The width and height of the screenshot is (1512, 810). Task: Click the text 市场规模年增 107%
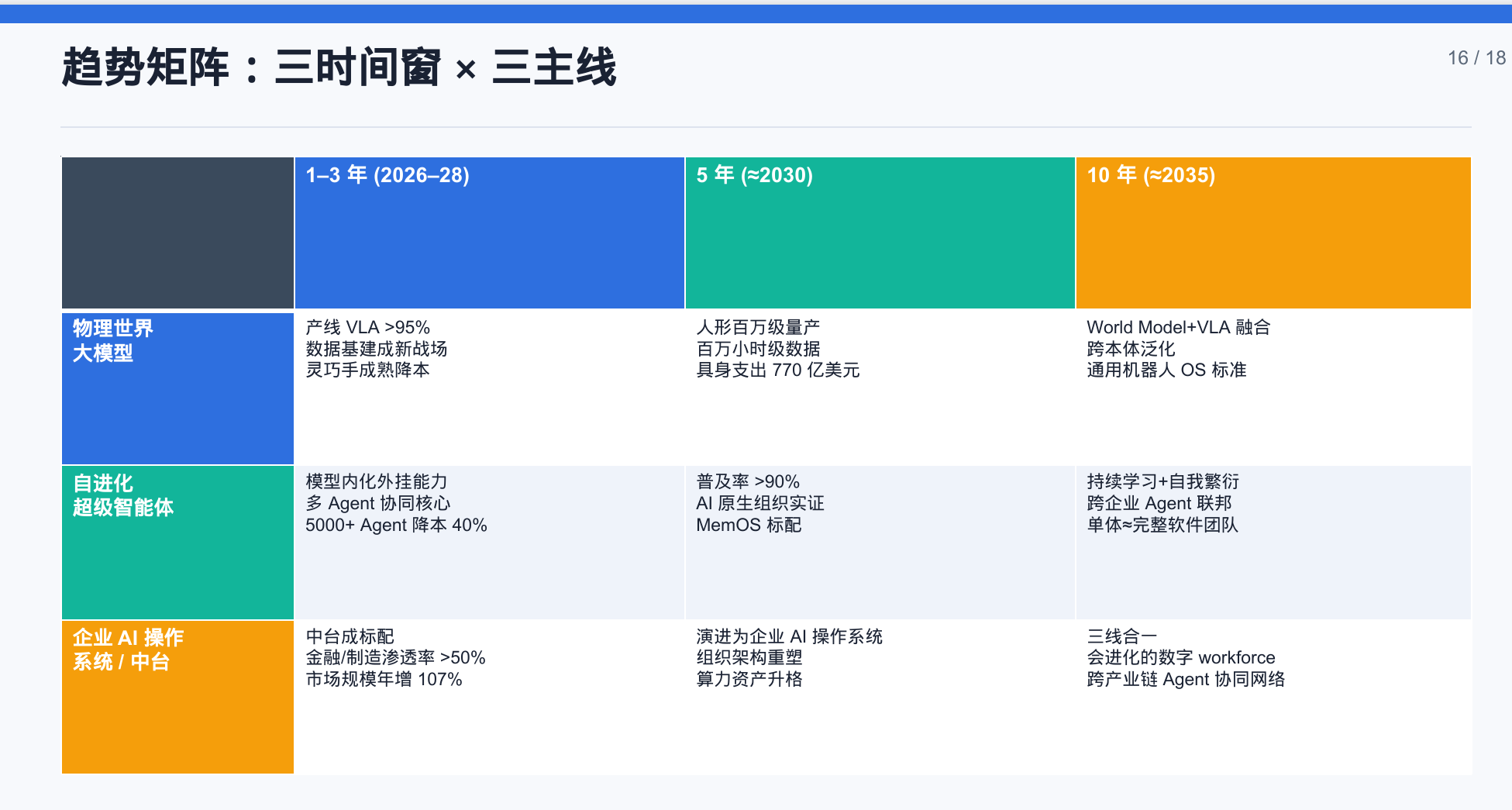tap(384, 679)
